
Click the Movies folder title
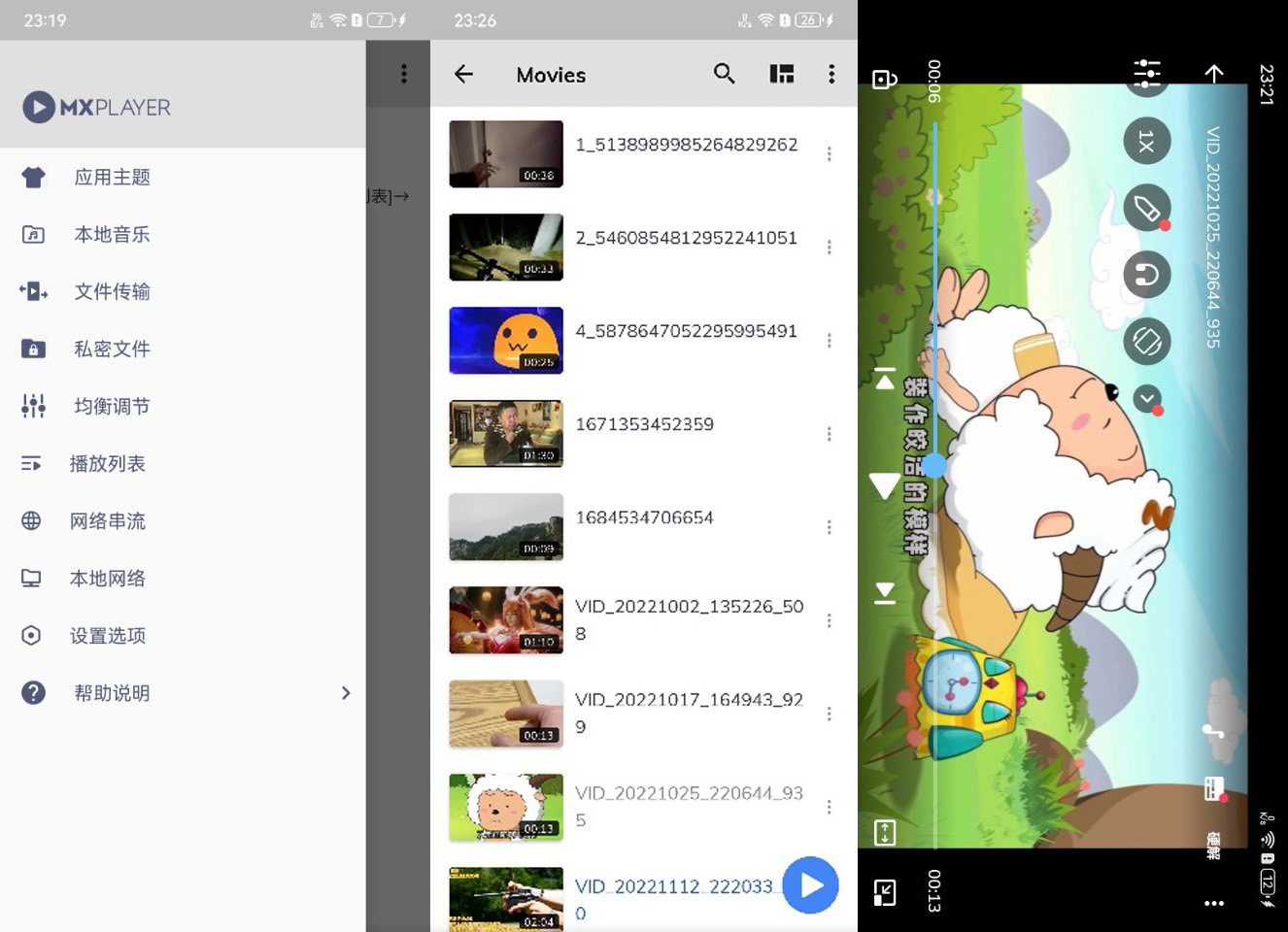(551, 75)
